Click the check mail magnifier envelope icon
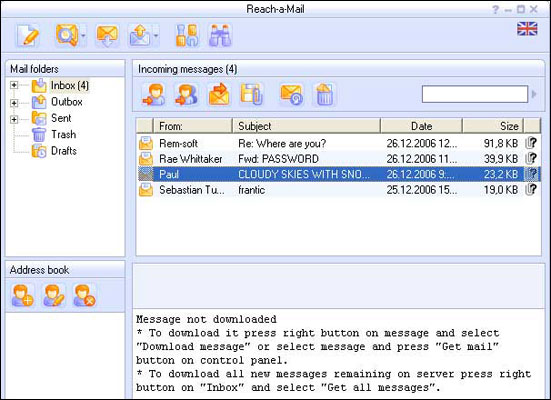 tap(67, 35)
